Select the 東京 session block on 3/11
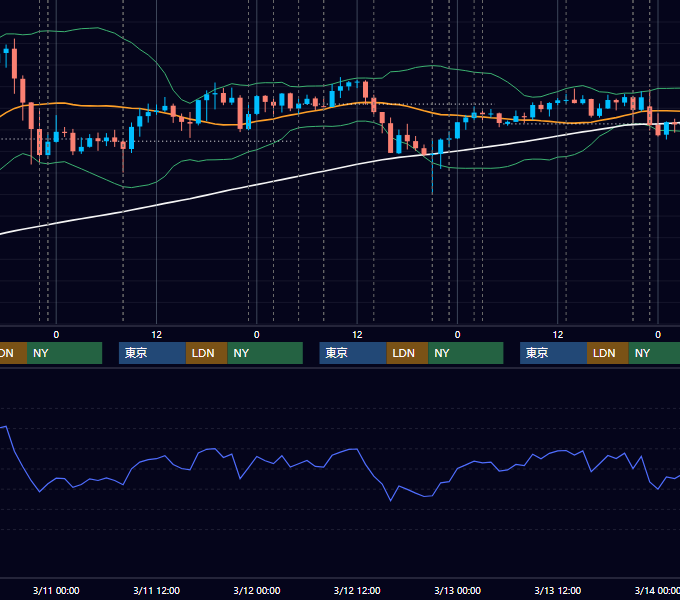Screen dimensions: 680x600 pos(152,353)
